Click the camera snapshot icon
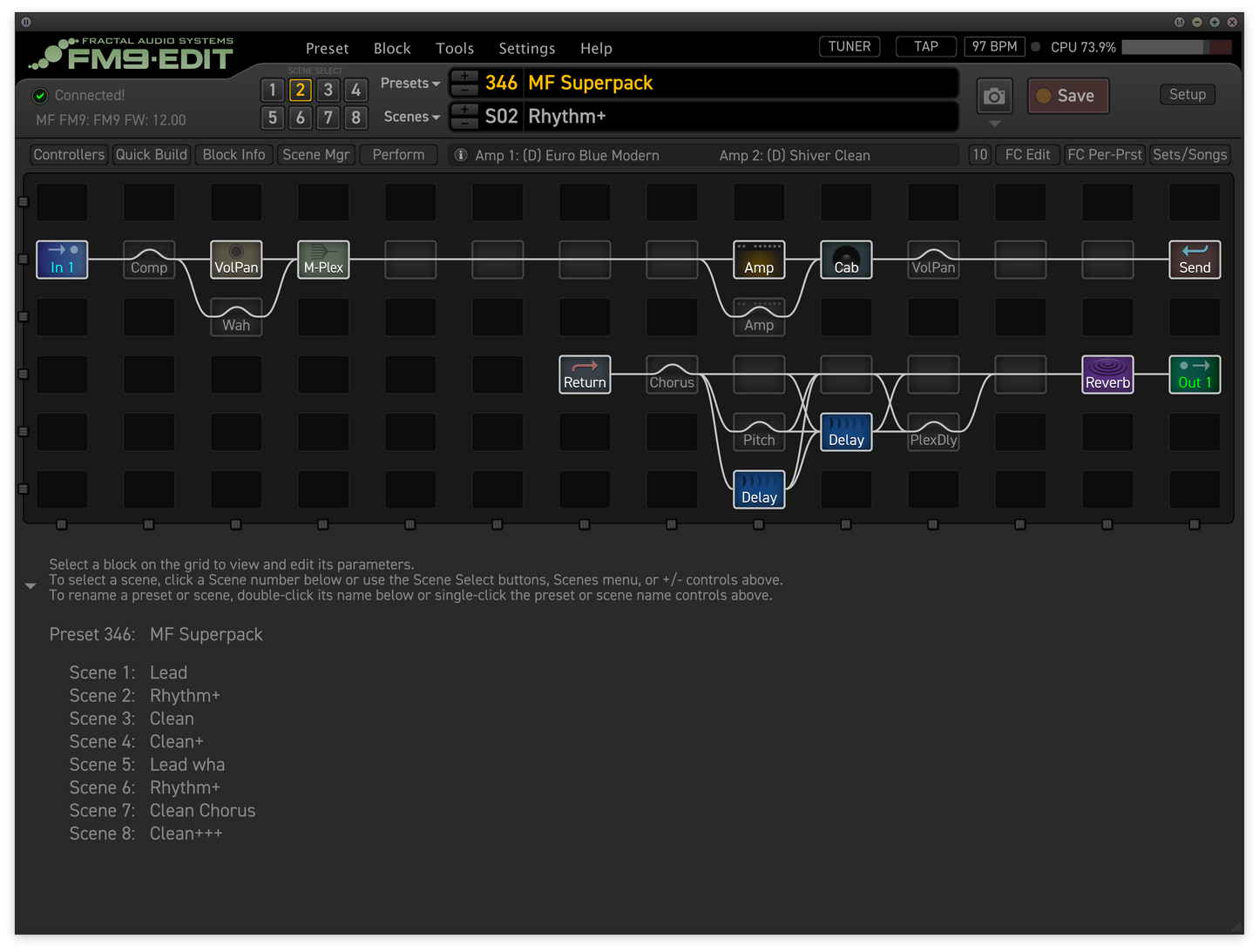 coord(994,96)
